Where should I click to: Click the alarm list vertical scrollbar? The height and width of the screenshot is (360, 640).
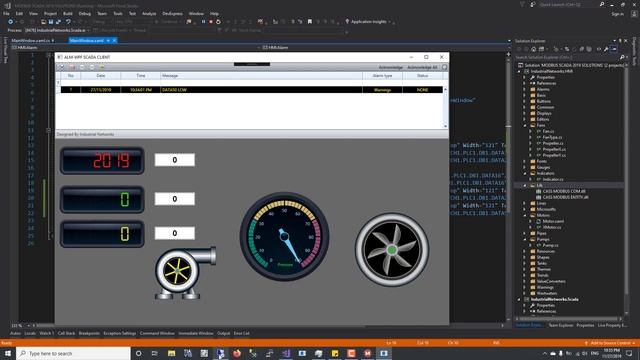[x=445, y=108]
